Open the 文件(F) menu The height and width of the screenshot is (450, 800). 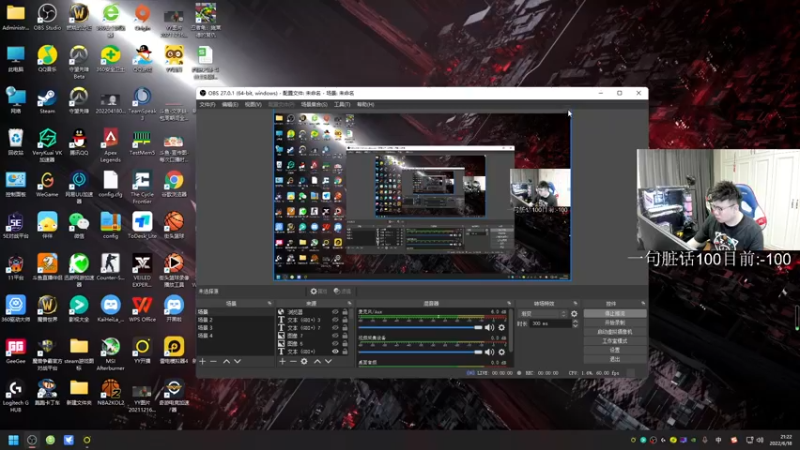(207, 104)
